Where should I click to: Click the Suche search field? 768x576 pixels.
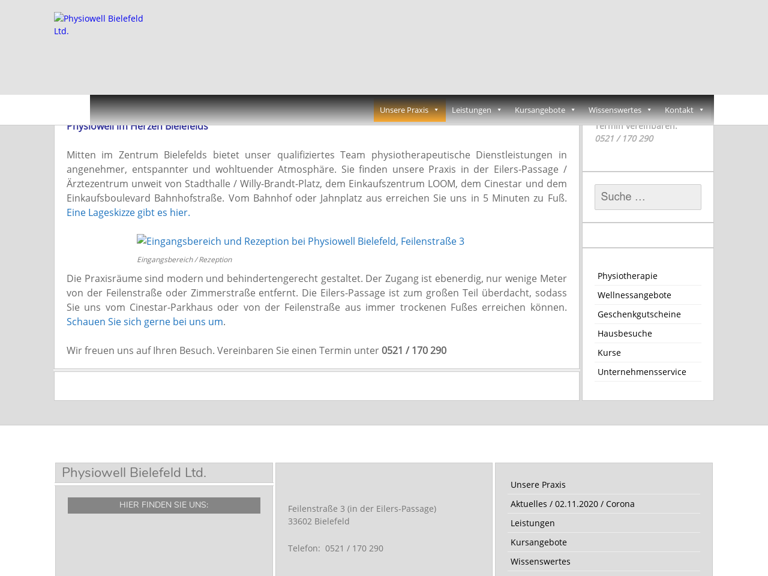[x=648, y=197]
